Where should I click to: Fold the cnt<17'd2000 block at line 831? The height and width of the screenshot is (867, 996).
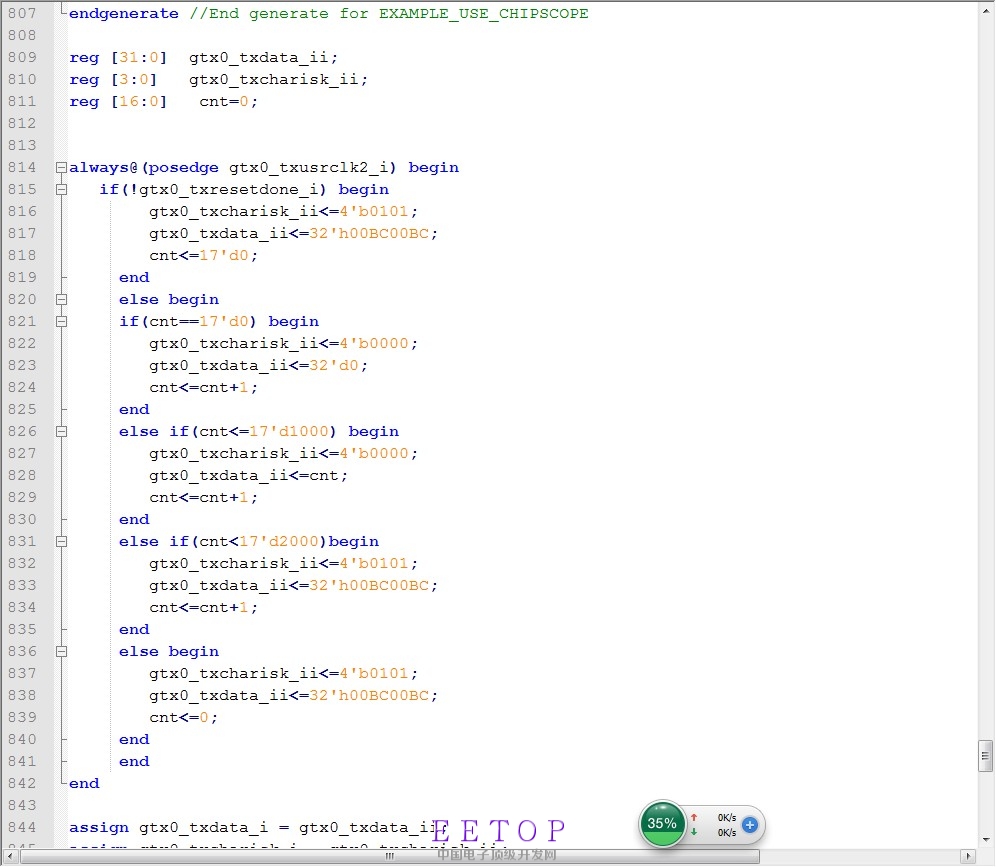(62, 542)
